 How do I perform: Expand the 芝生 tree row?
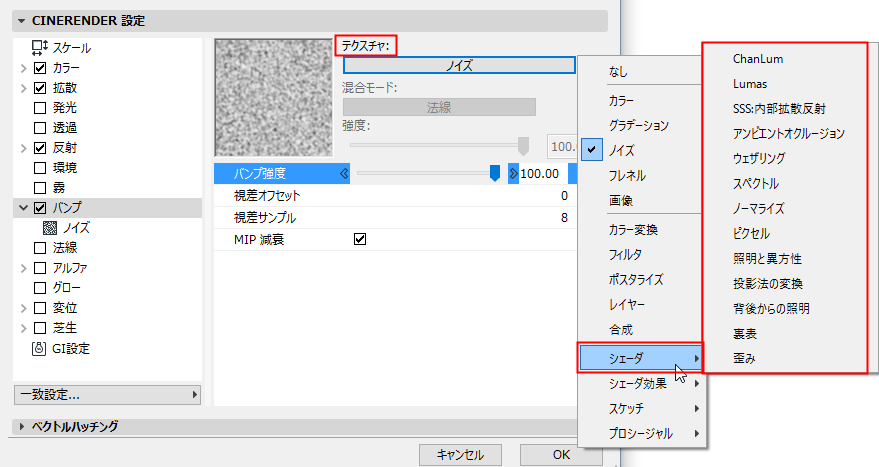pos(24,328)
